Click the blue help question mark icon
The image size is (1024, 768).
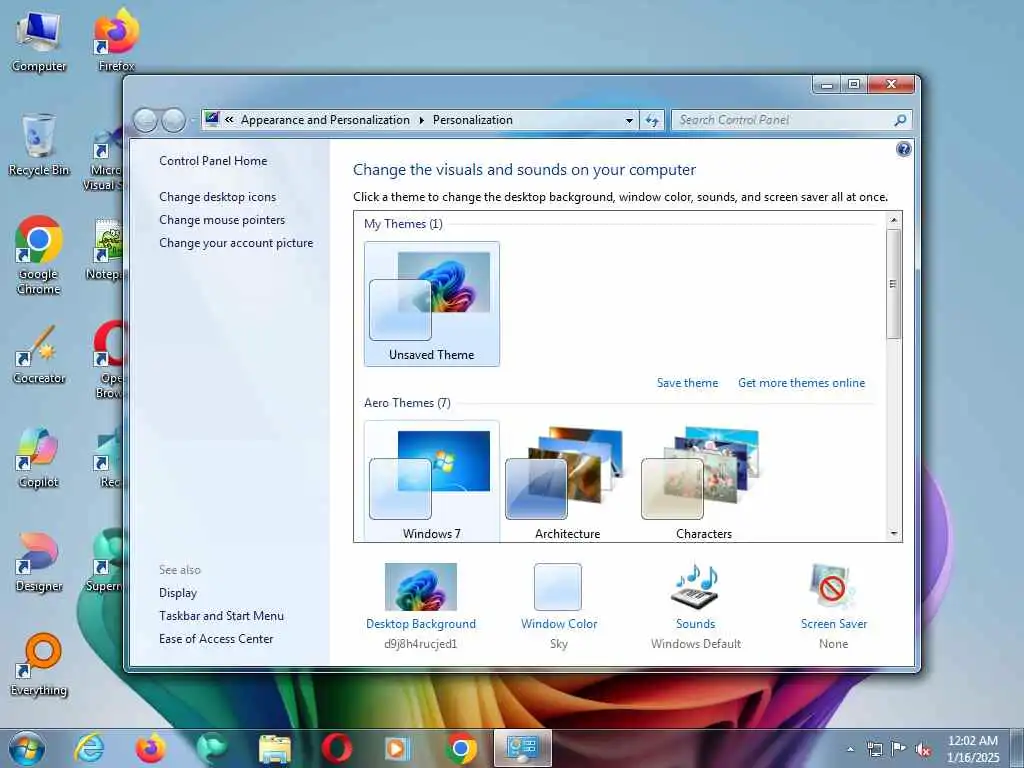pyautogui.click(x=903, y=150)
